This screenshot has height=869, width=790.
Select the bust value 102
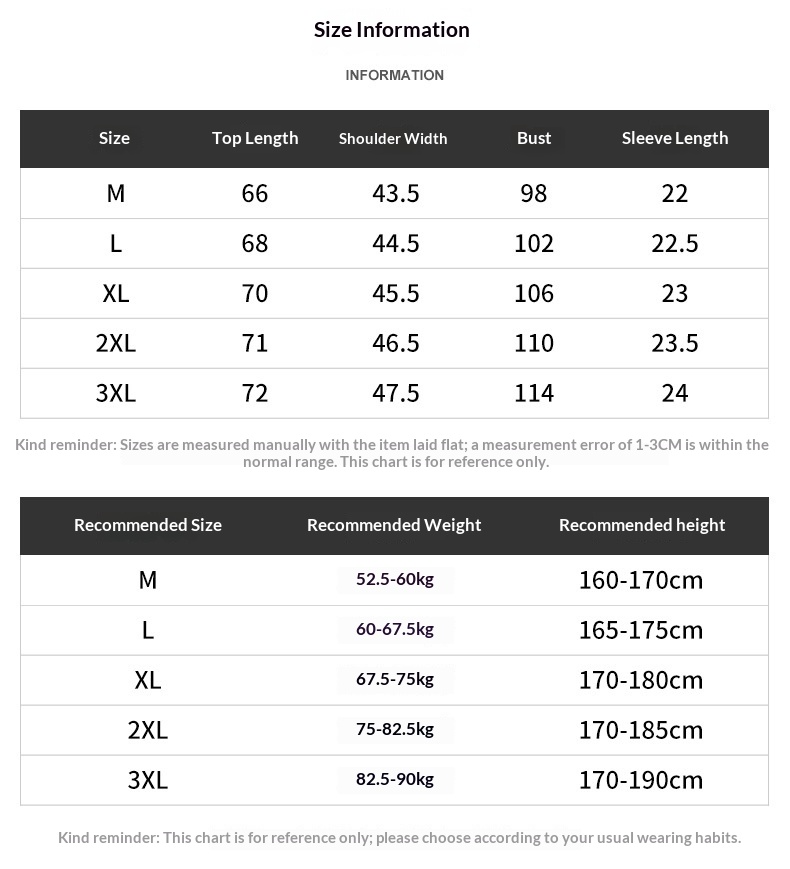534,243
